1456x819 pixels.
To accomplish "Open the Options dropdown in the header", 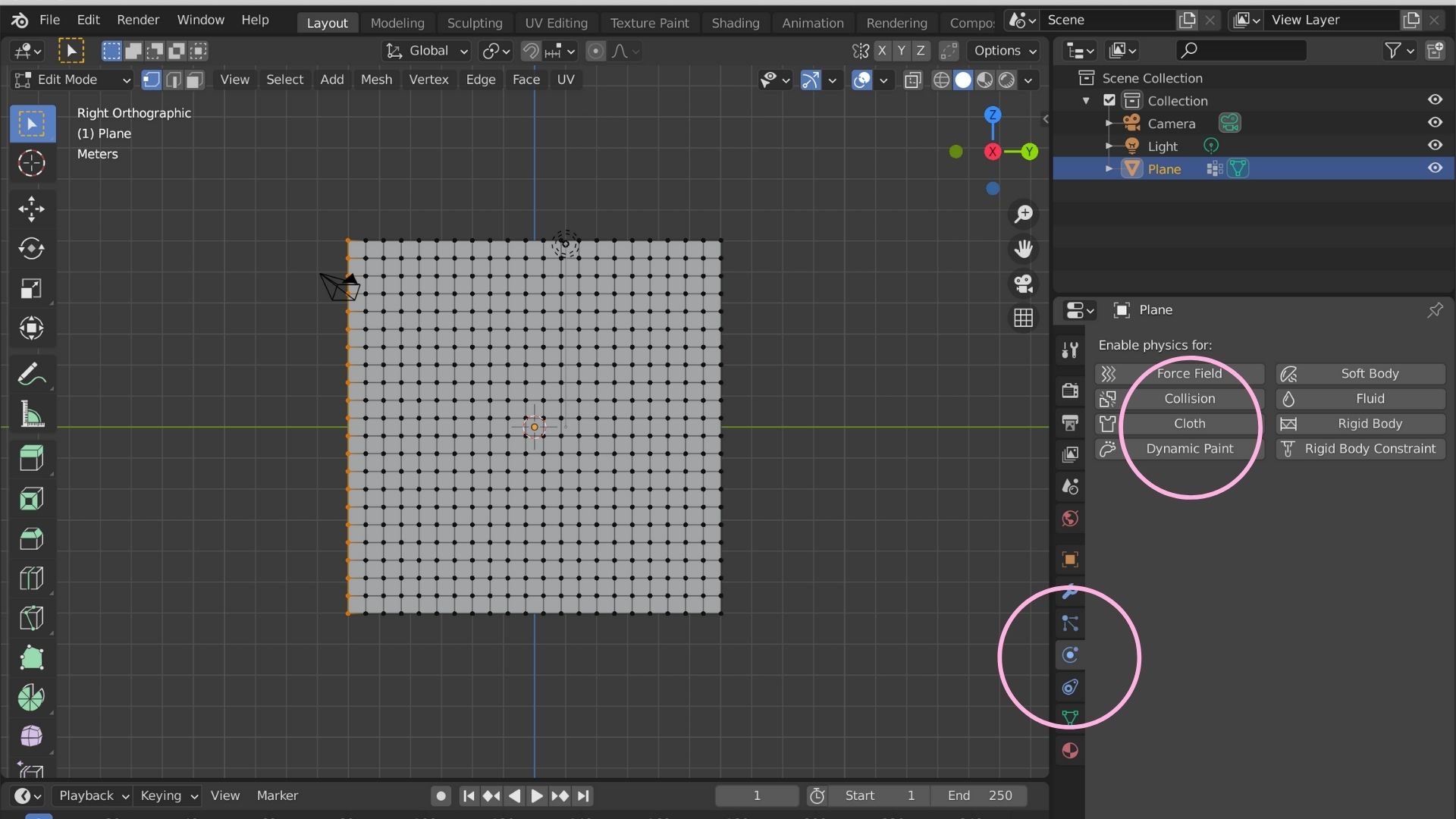I will click(1003, 50).
